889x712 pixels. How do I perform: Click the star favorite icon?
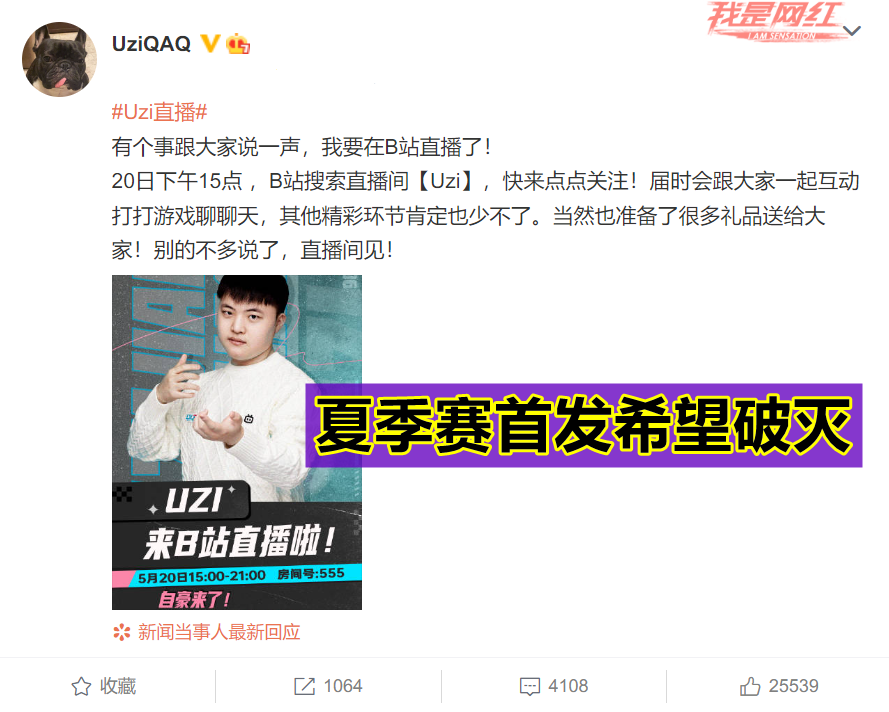(81, 686)
